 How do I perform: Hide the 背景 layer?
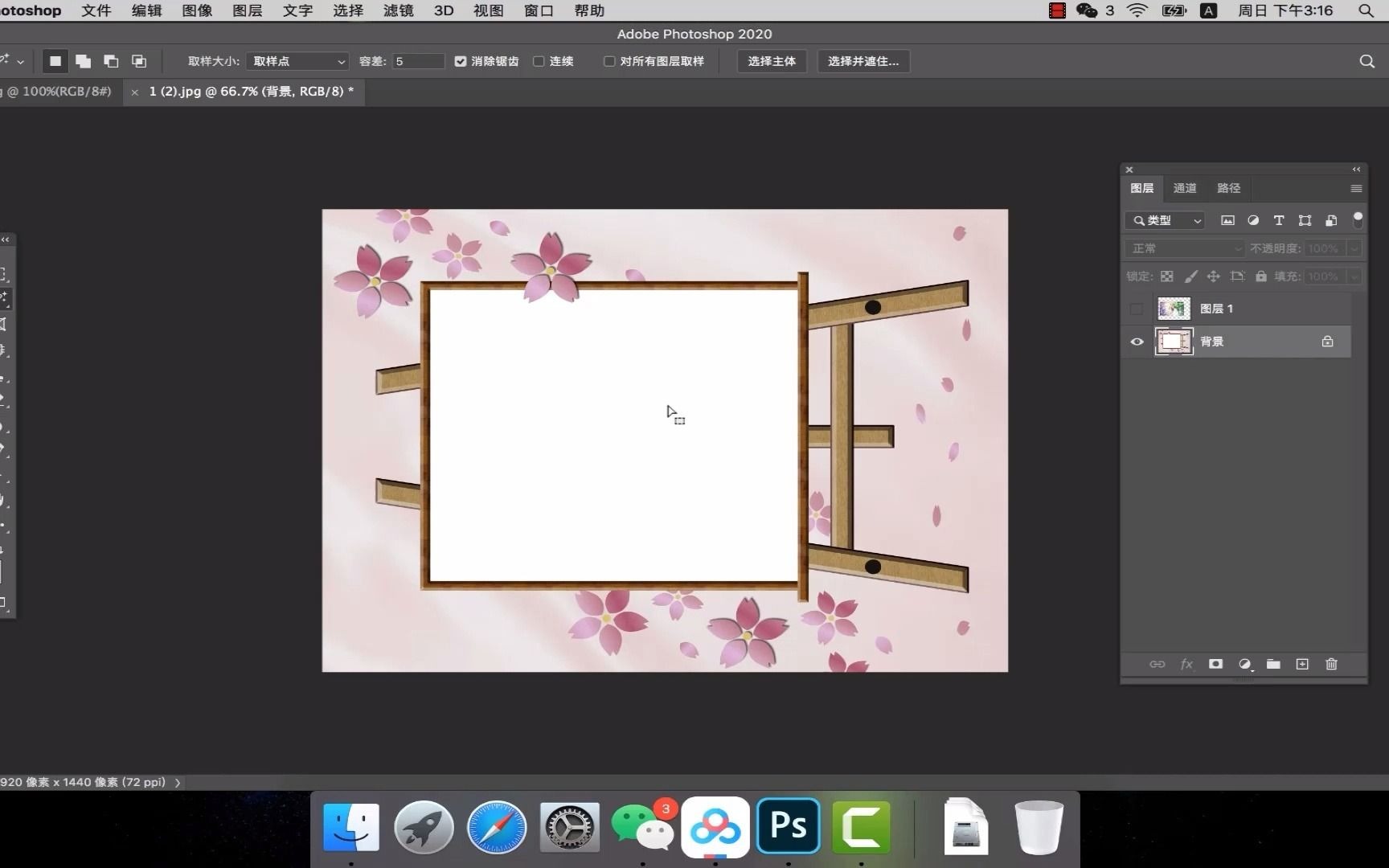[x=1137, y=342]
